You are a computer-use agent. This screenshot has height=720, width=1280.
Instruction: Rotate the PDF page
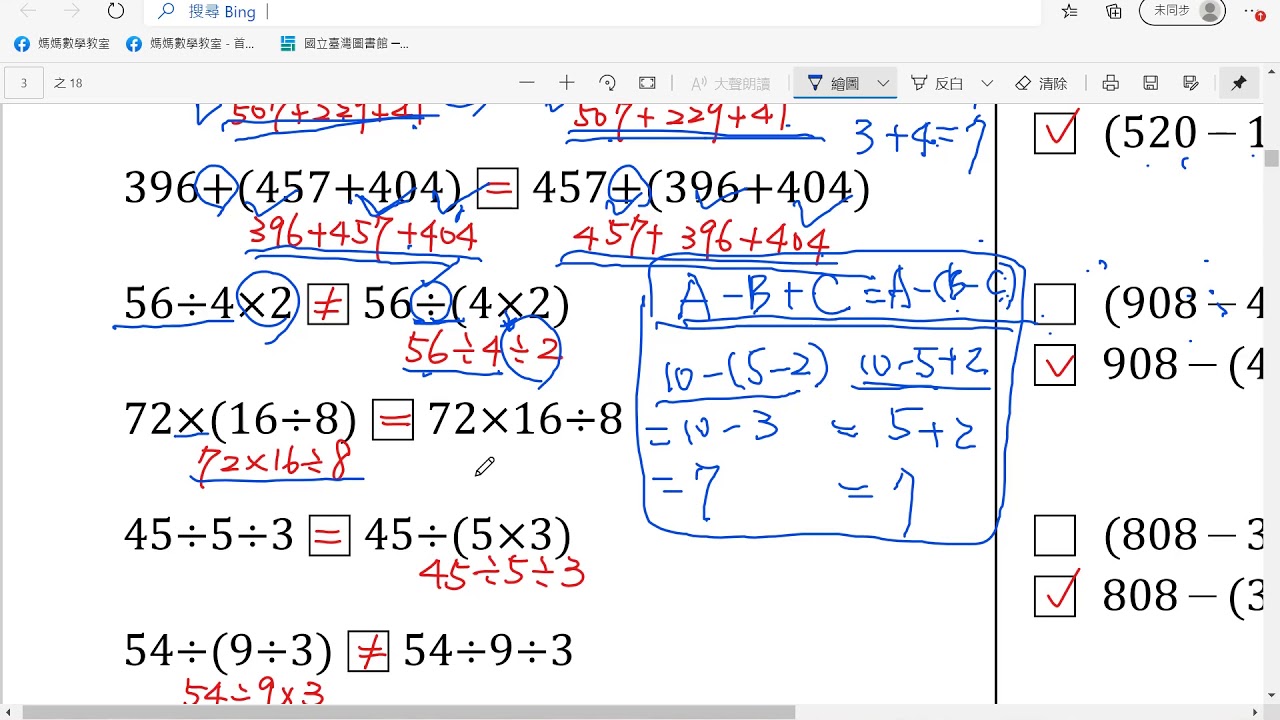coord(607,83)
